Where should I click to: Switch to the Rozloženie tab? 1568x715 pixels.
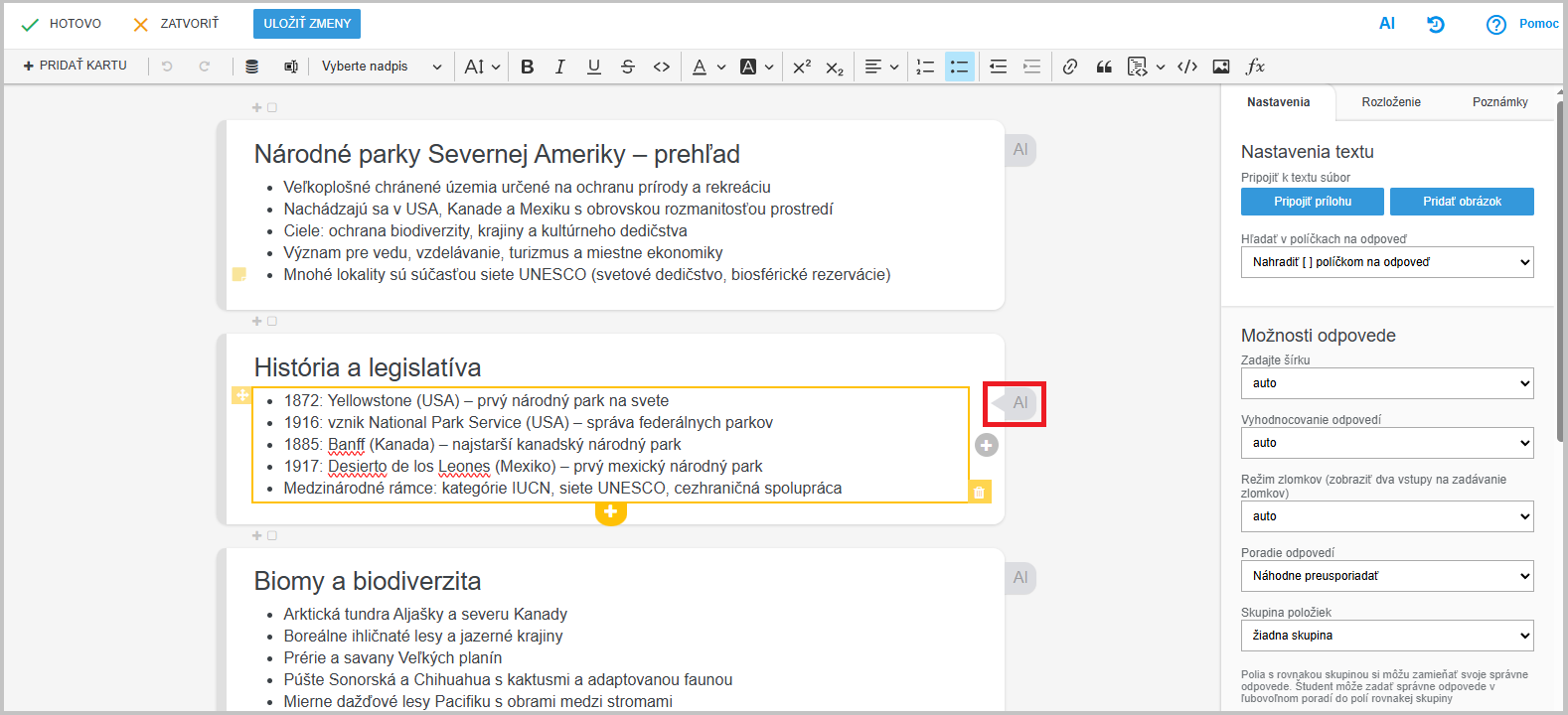tap(1390, 102)
